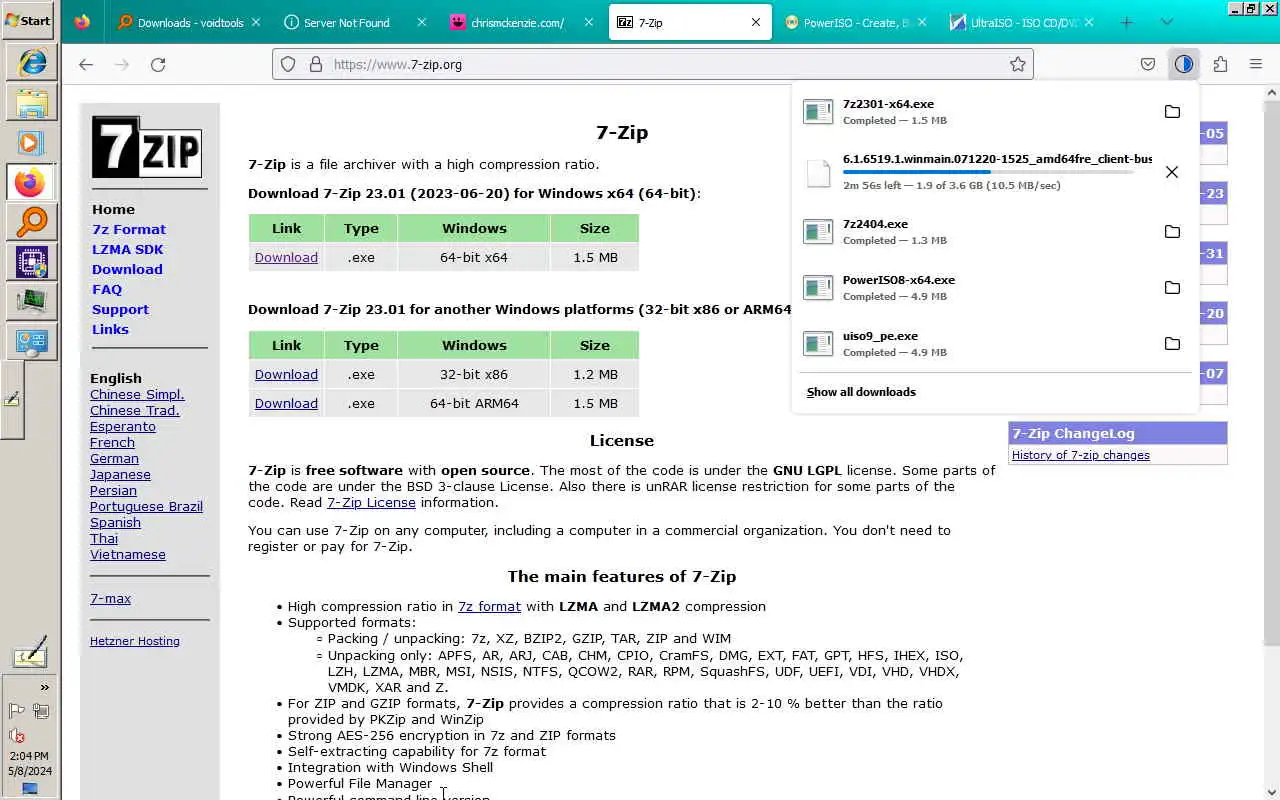Click the 64-bit ARM64 Download link
1280x800 pixels.
point(286,403)
